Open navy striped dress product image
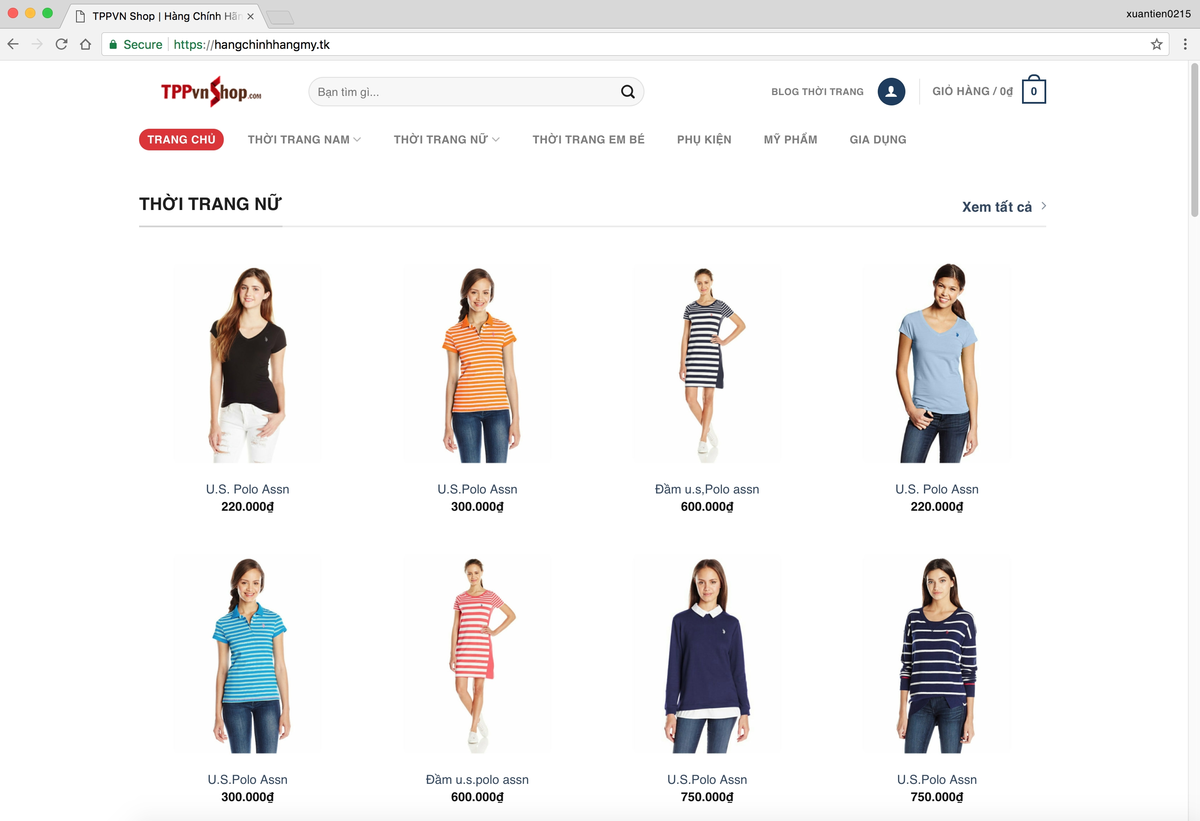This screenshot has height=821, width=1200. point(707,364)
